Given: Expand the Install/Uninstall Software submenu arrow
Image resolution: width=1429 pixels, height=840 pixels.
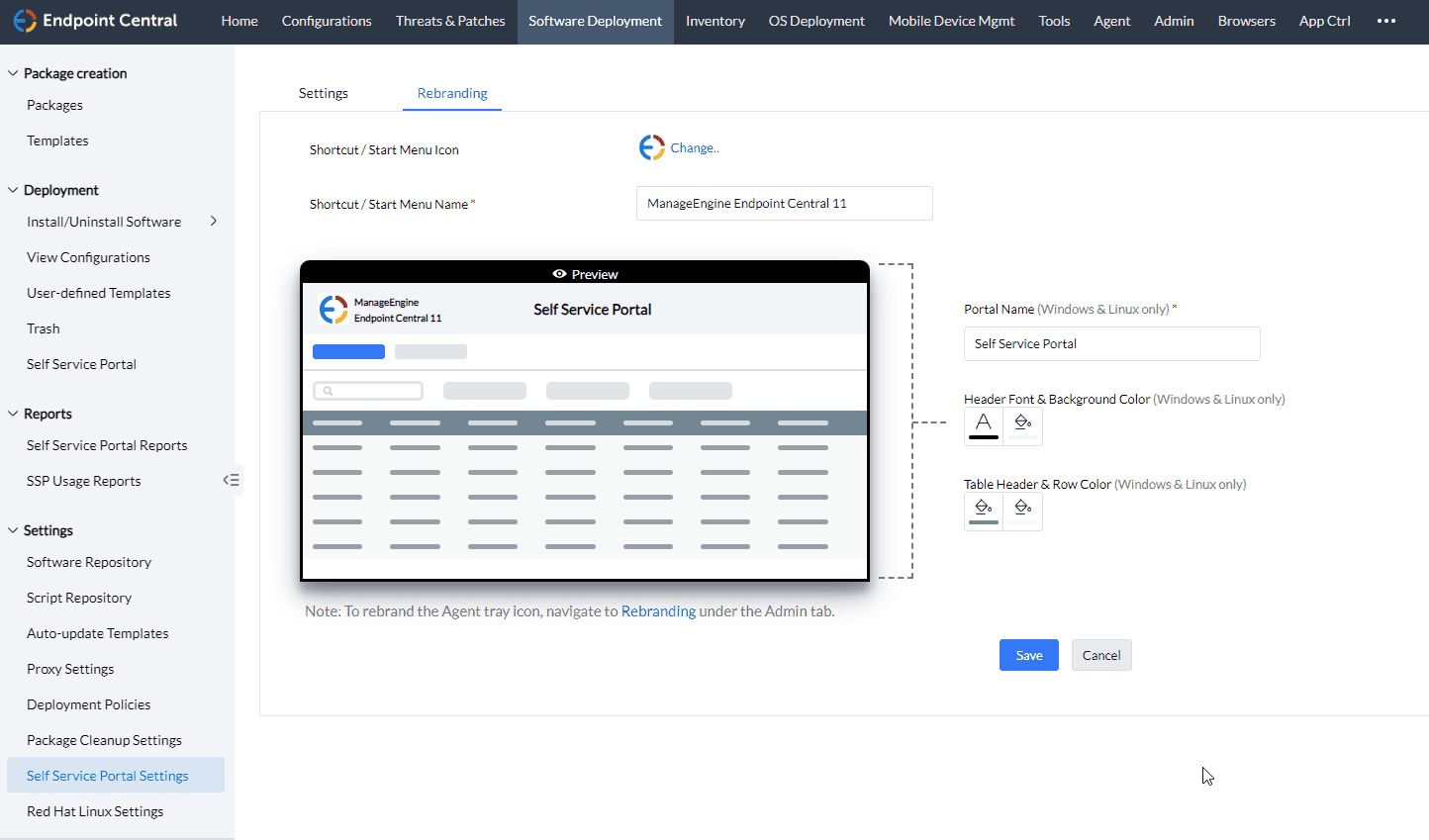Looking at the screenshot, I should (x=213, y=222).
